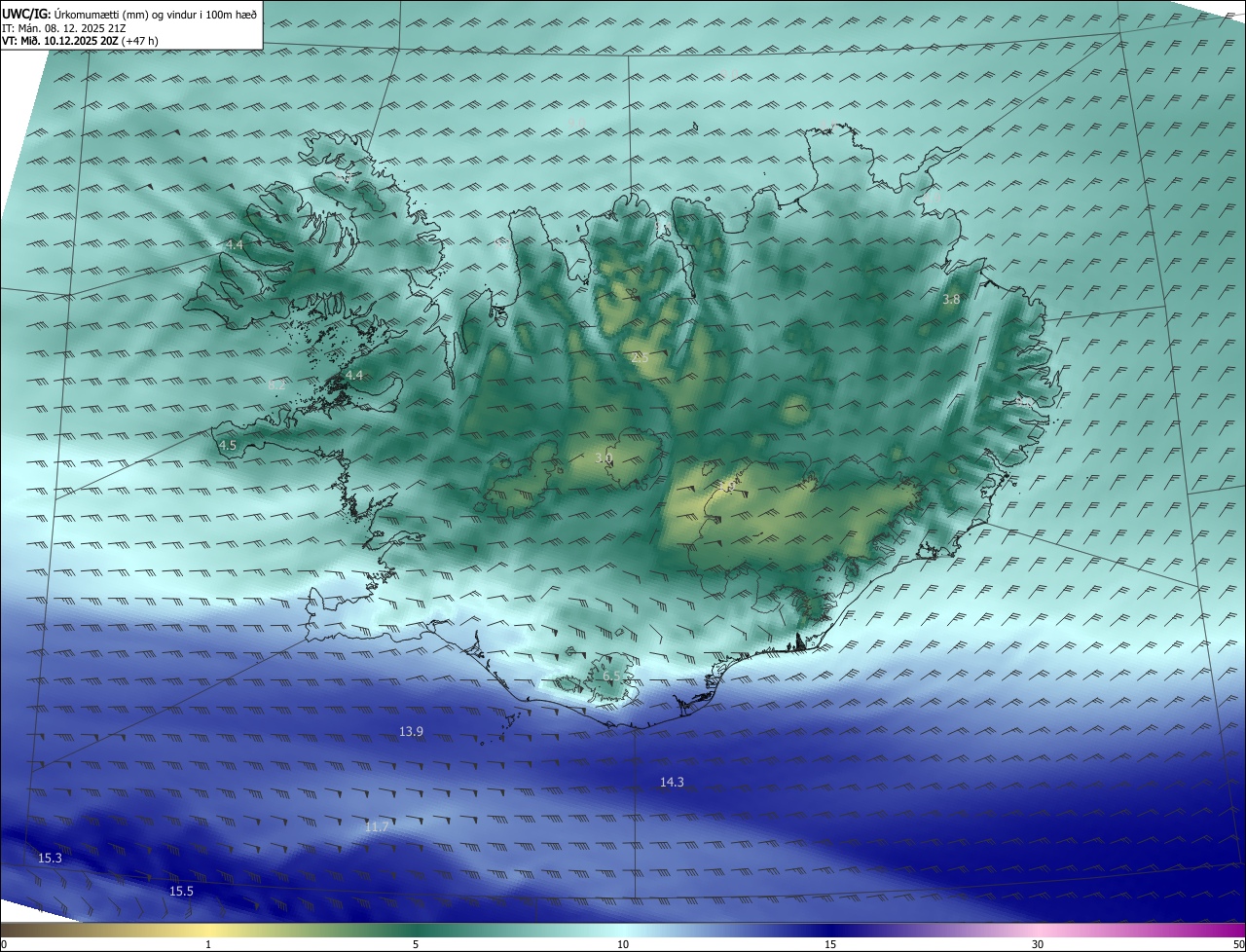The width and height of the screenshot is (1246, 952).
Task: Click the 14.3 value label
Action: click(672, 782)
